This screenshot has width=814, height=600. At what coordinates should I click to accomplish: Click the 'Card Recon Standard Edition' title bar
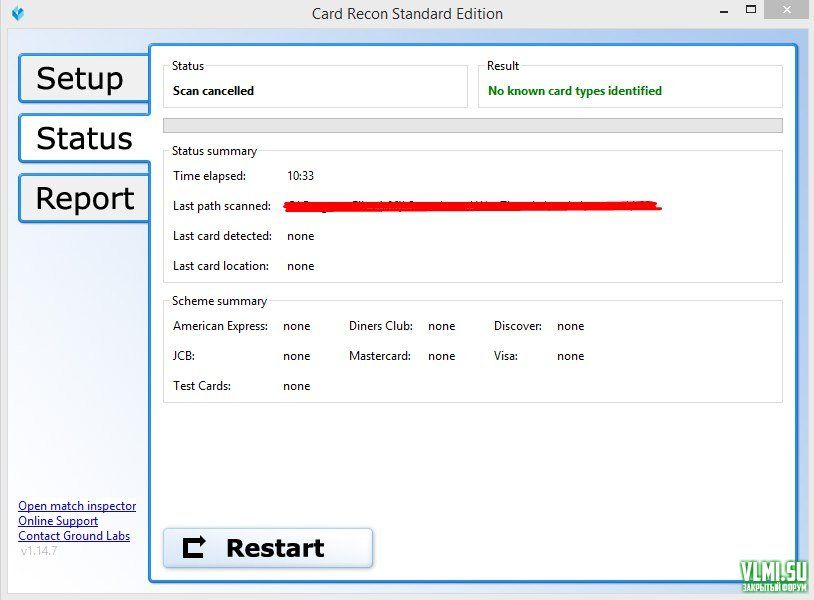point(407,14)
